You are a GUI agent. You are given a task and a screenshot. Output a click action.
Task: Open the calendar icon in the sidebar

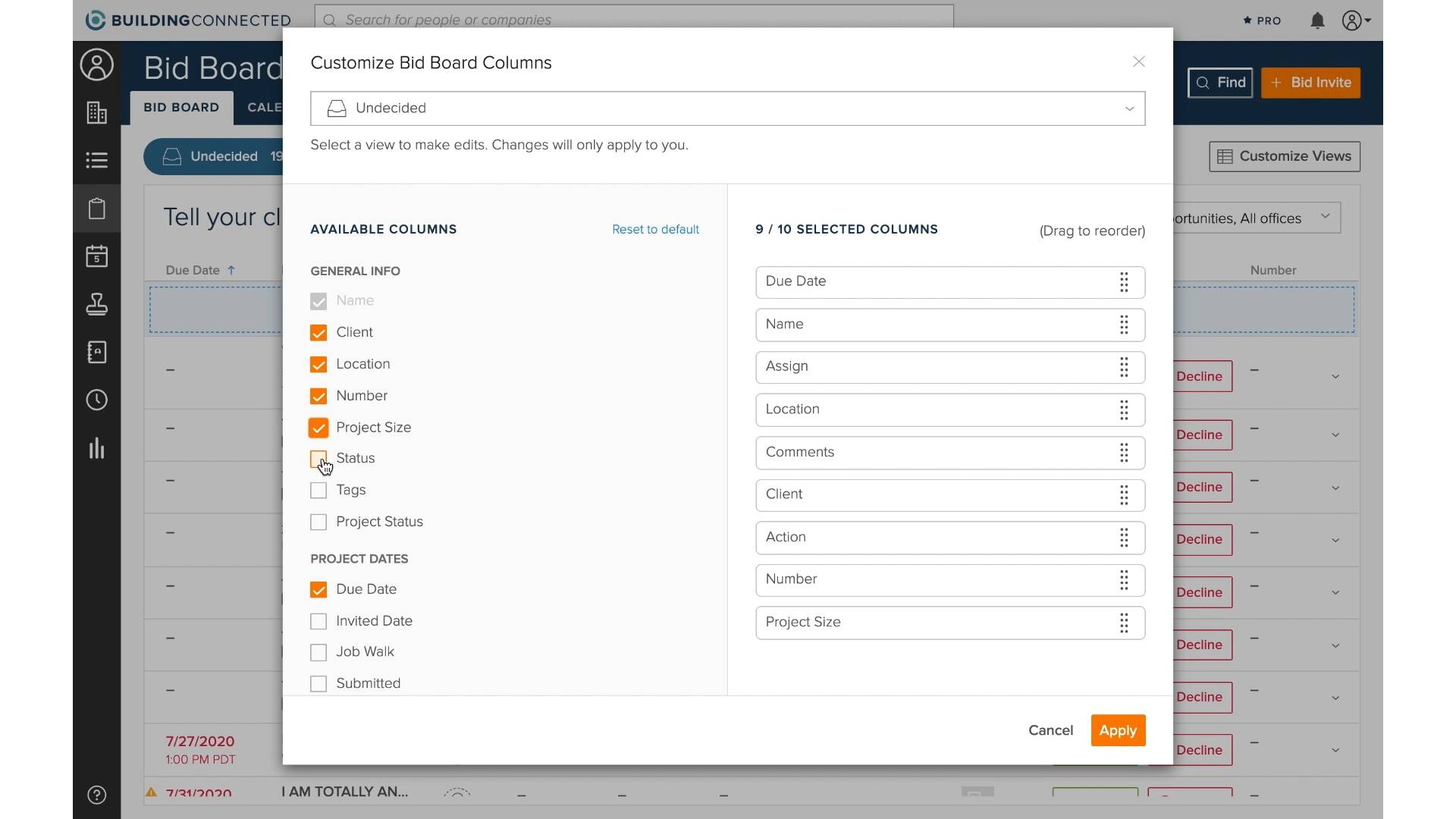[x=96, y=256]
